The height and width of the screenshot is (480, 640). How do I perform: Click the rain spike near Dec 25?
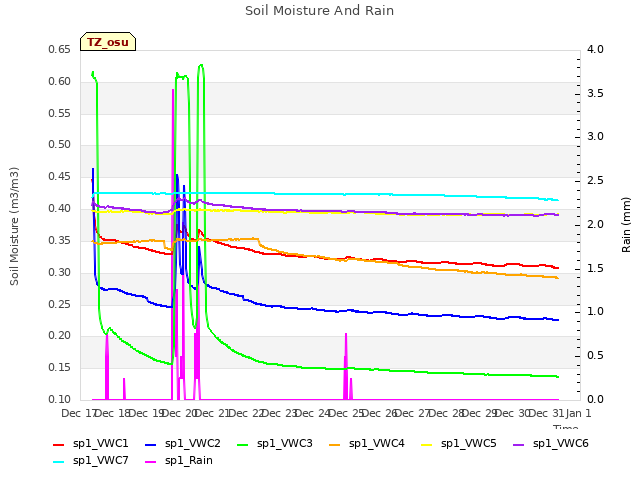[346, 366]
